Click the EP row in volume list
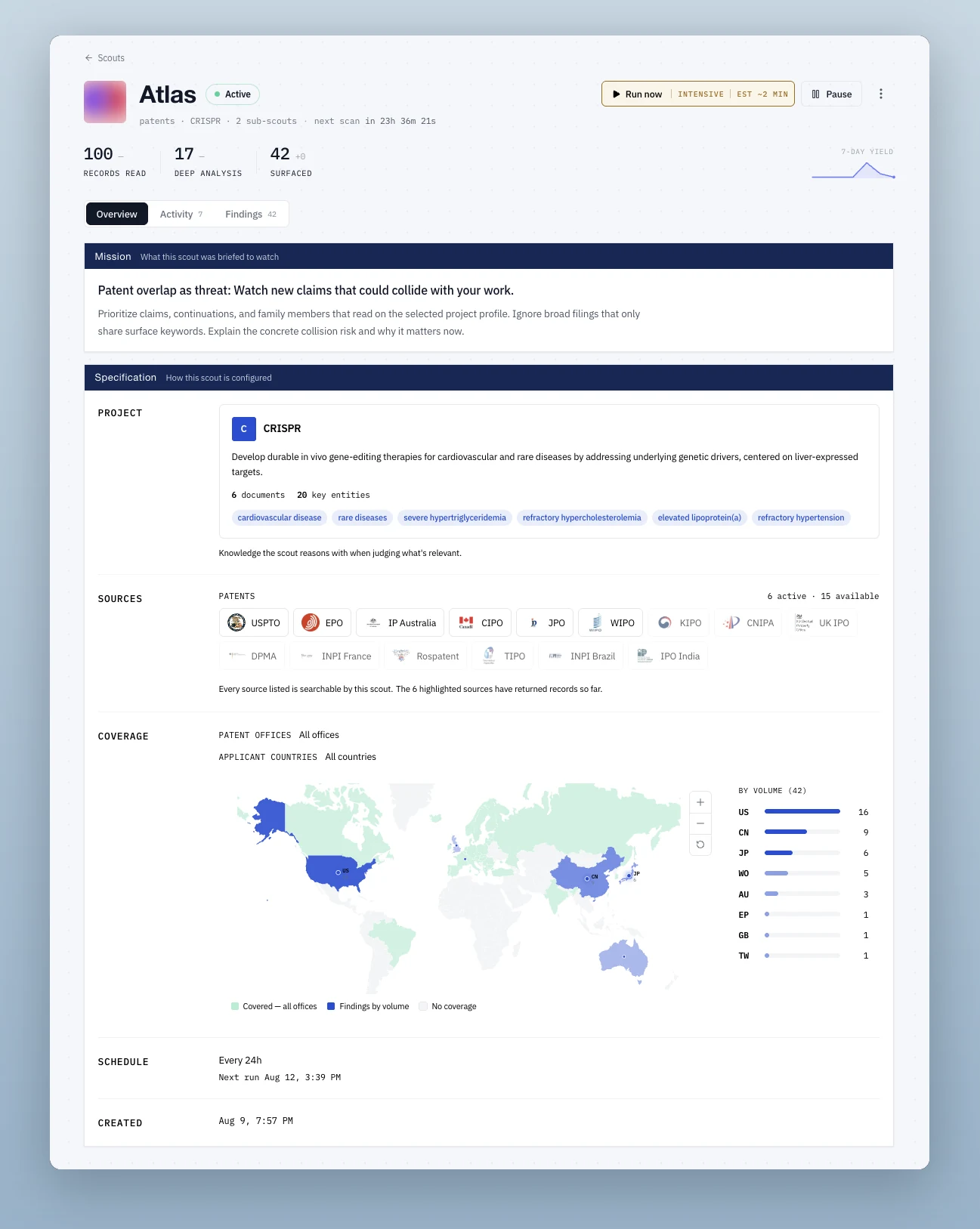Viewport: 980px width, 1229px height. tap(803, 915)
